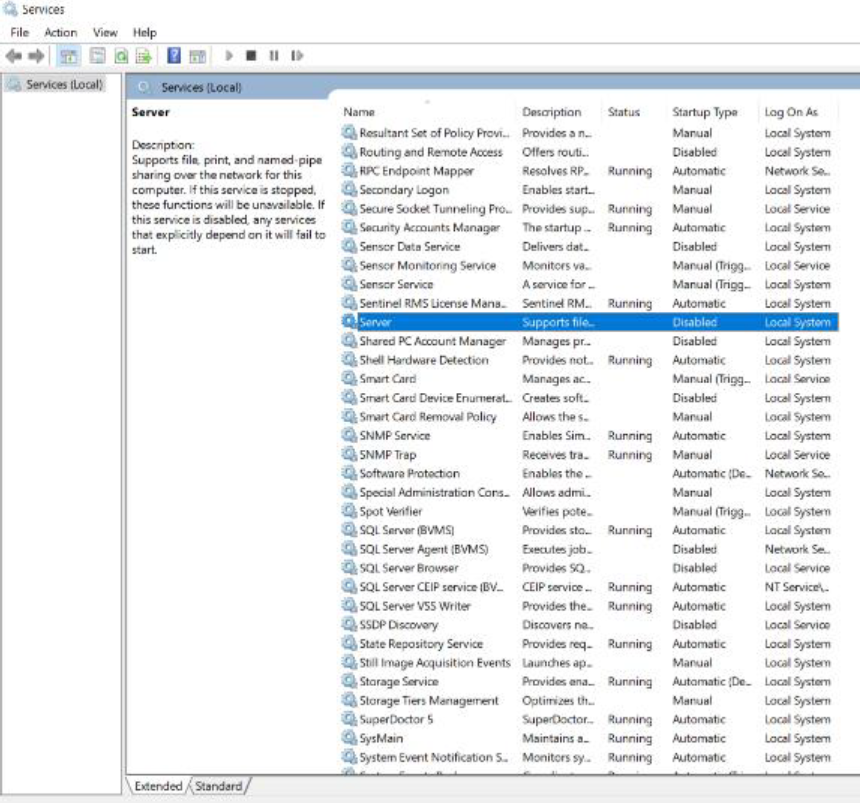The height and width of the screenshot is (803, 860).
Task: Sort by the Startup Type column header
Action: [704, 112]
